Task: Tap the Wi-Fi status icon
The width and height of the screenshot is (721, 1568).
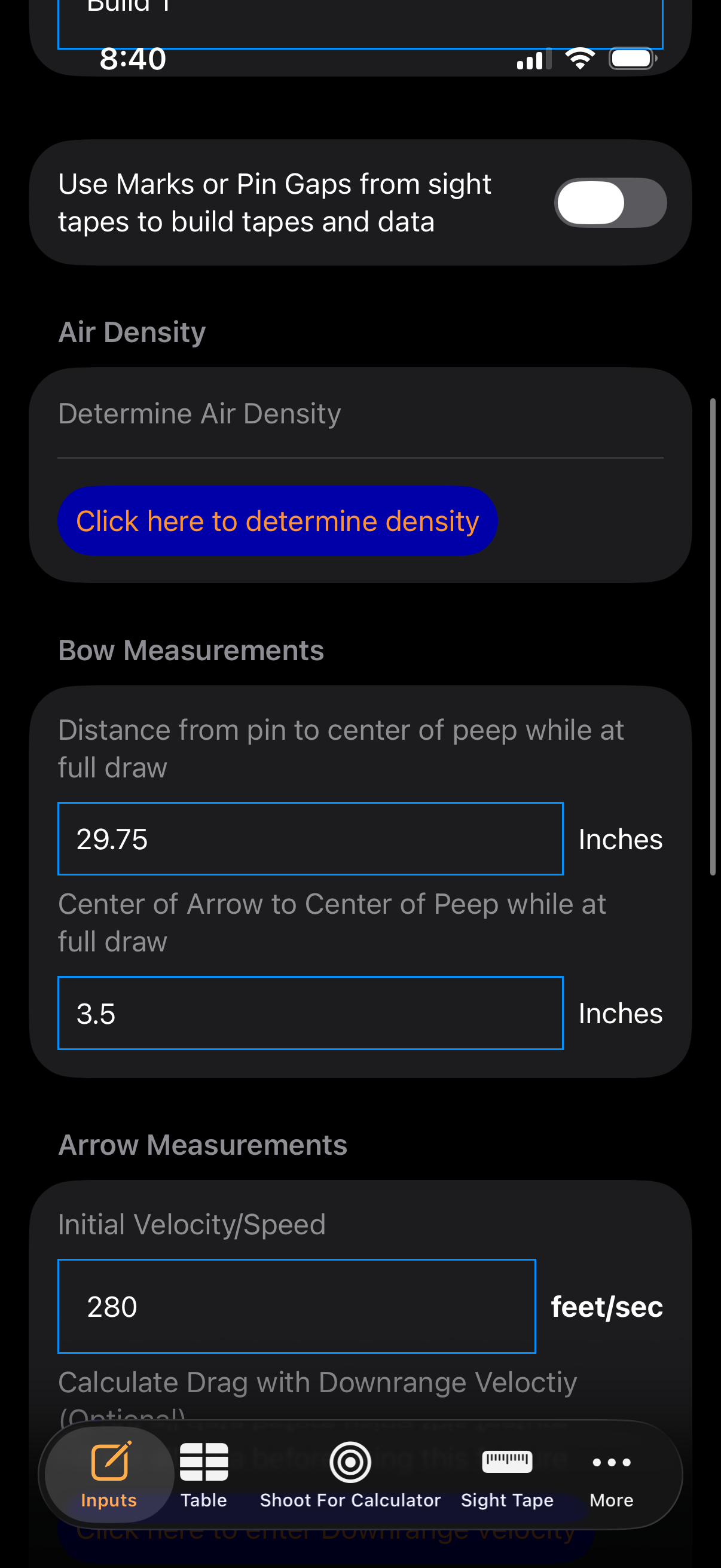Action: [579, 59]
